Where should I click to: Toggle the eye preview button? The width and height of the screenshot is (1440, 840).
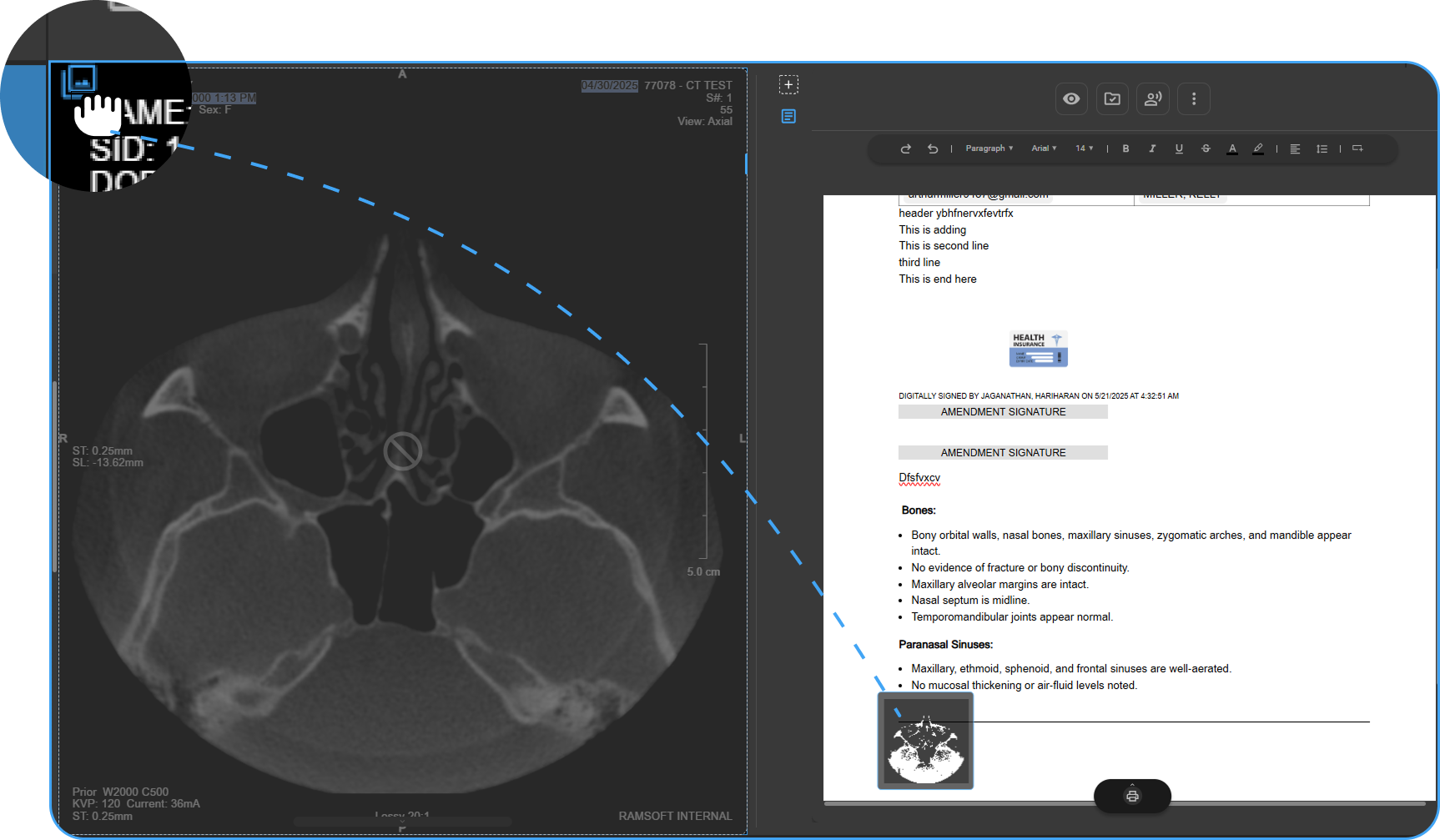1071,98
